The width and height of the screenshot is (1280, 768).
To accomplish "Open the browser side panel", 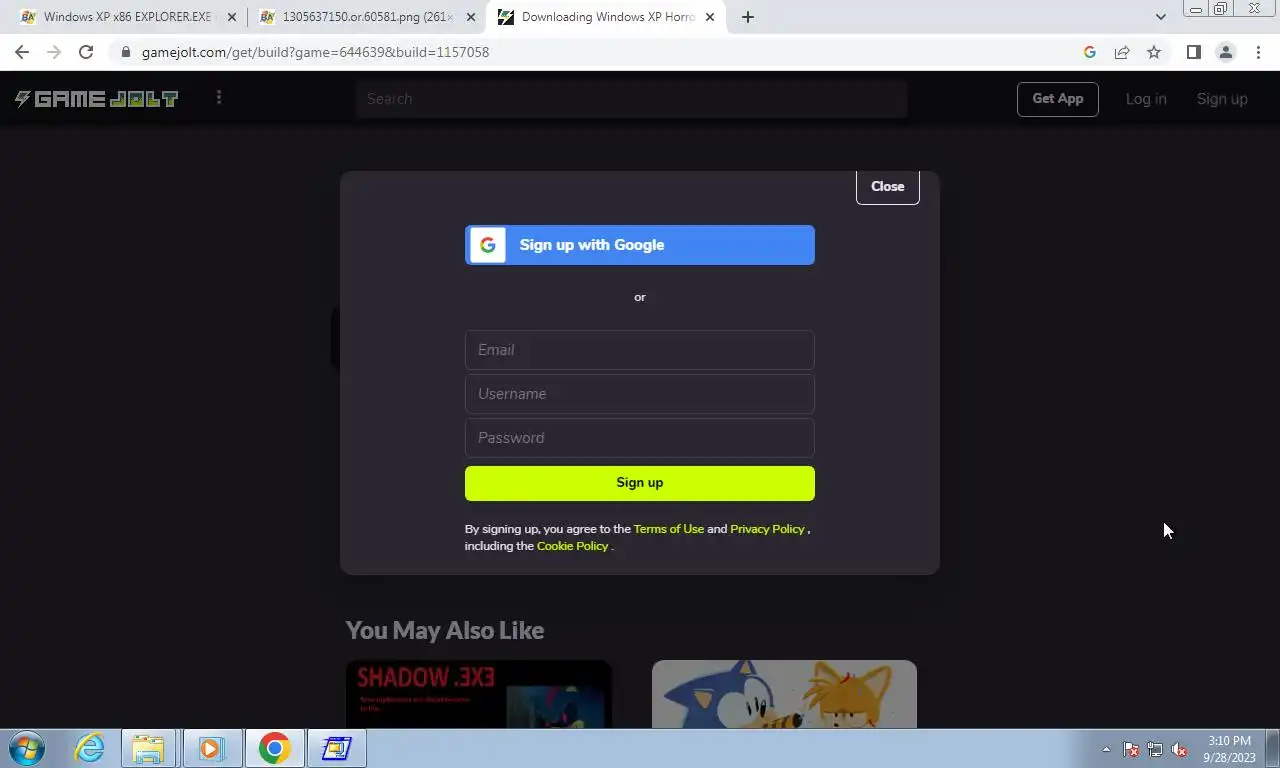I will 1193,52.
